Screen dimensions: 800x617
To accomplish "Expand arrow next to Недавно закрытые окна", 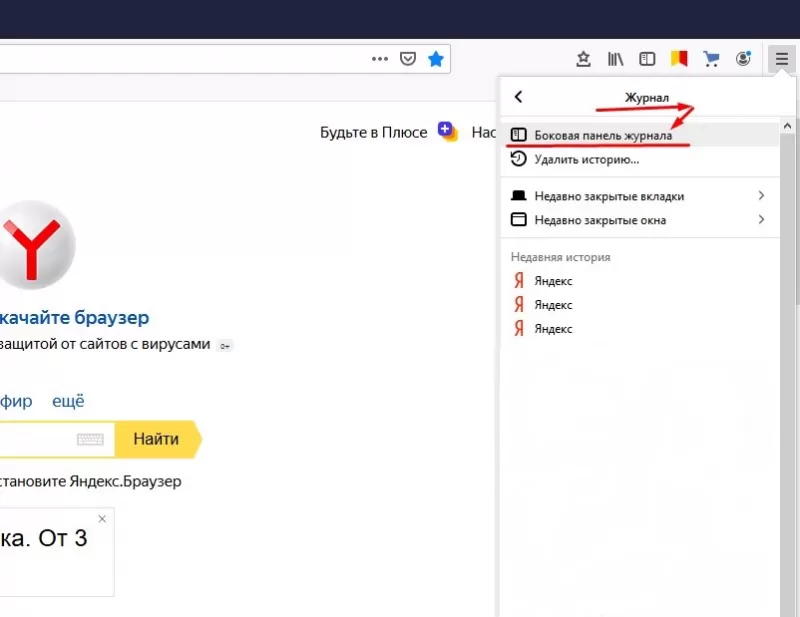I will pos(761,219).
